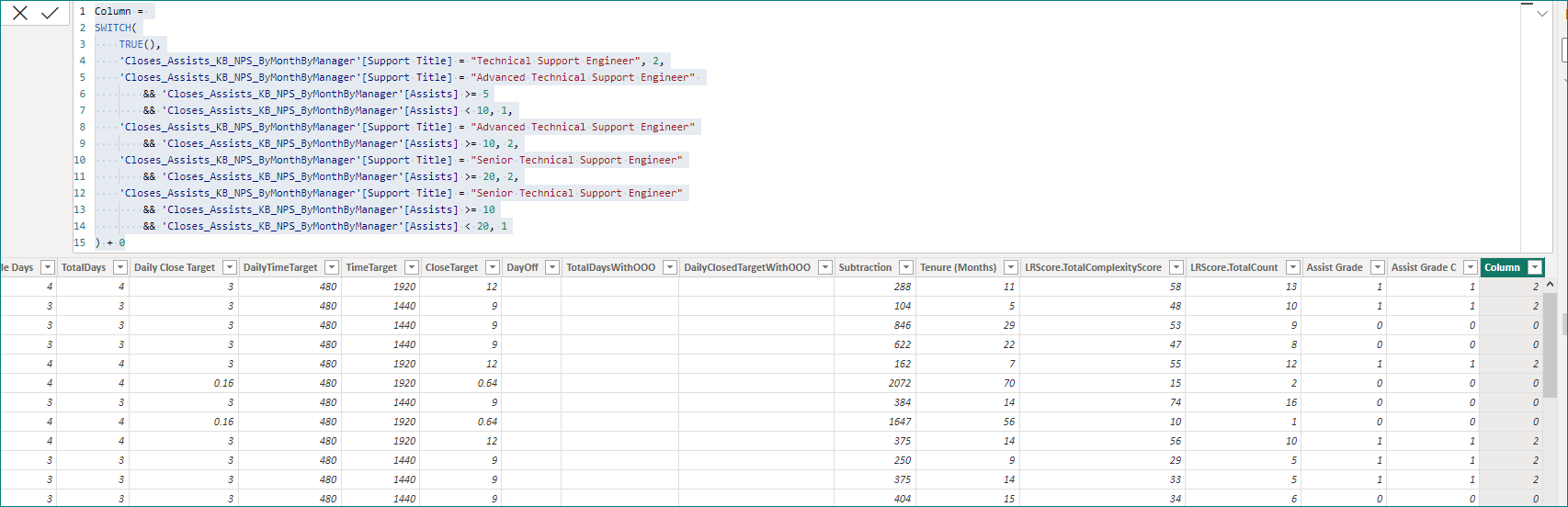This screenshot has width=1568, height=507.
Task: Open filter dropdown for DailyClosedTargetWithOOO column
Action: 825,267
